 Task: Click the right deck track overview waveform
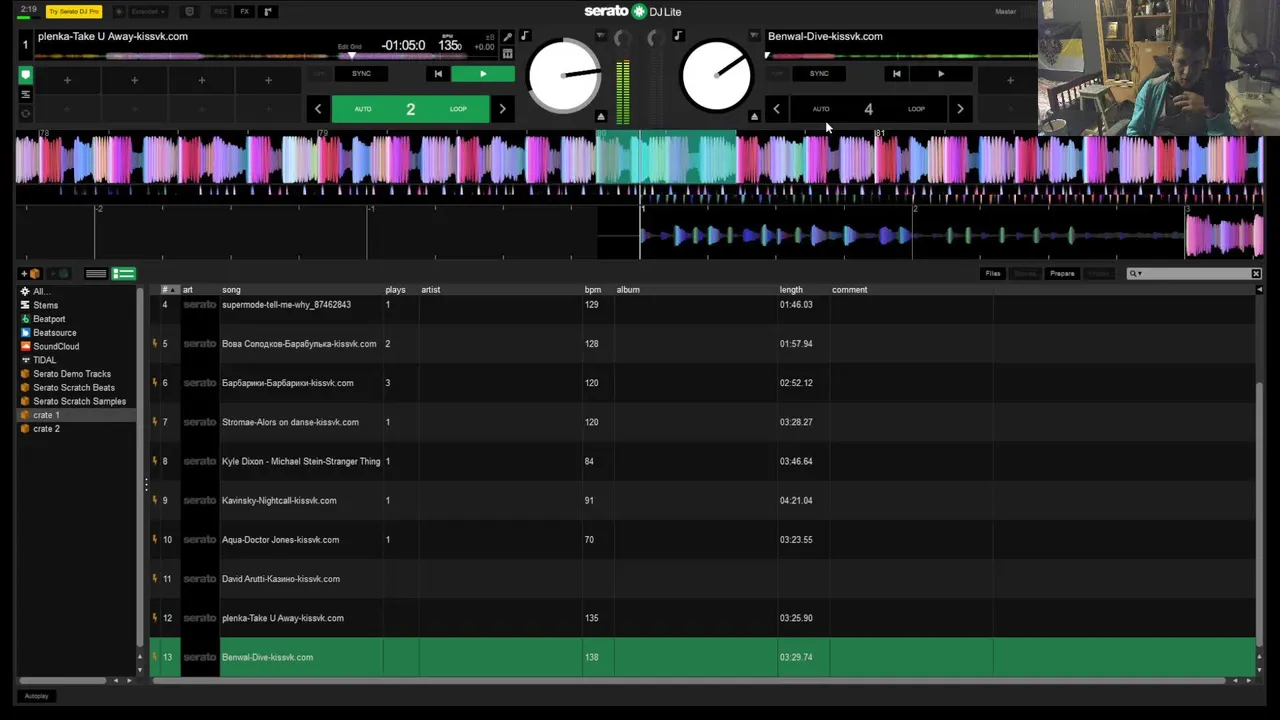tap(901, 56)
